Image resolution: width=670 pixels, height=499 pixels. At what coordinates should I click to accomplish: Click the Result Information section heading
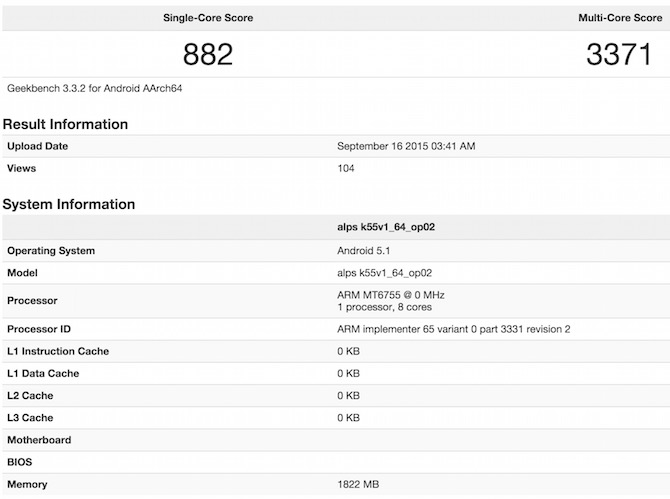(x=65, y=124)
